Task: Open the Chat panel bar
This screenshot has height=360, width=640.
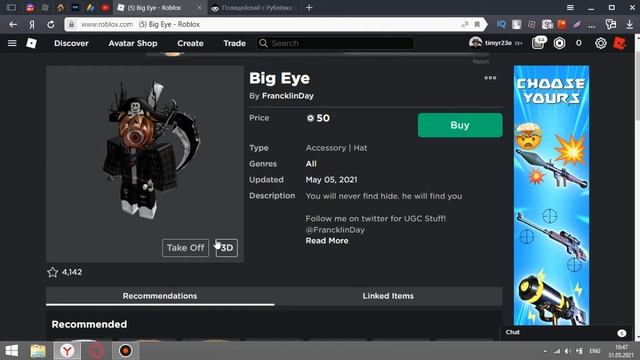Action: (567, 333)
